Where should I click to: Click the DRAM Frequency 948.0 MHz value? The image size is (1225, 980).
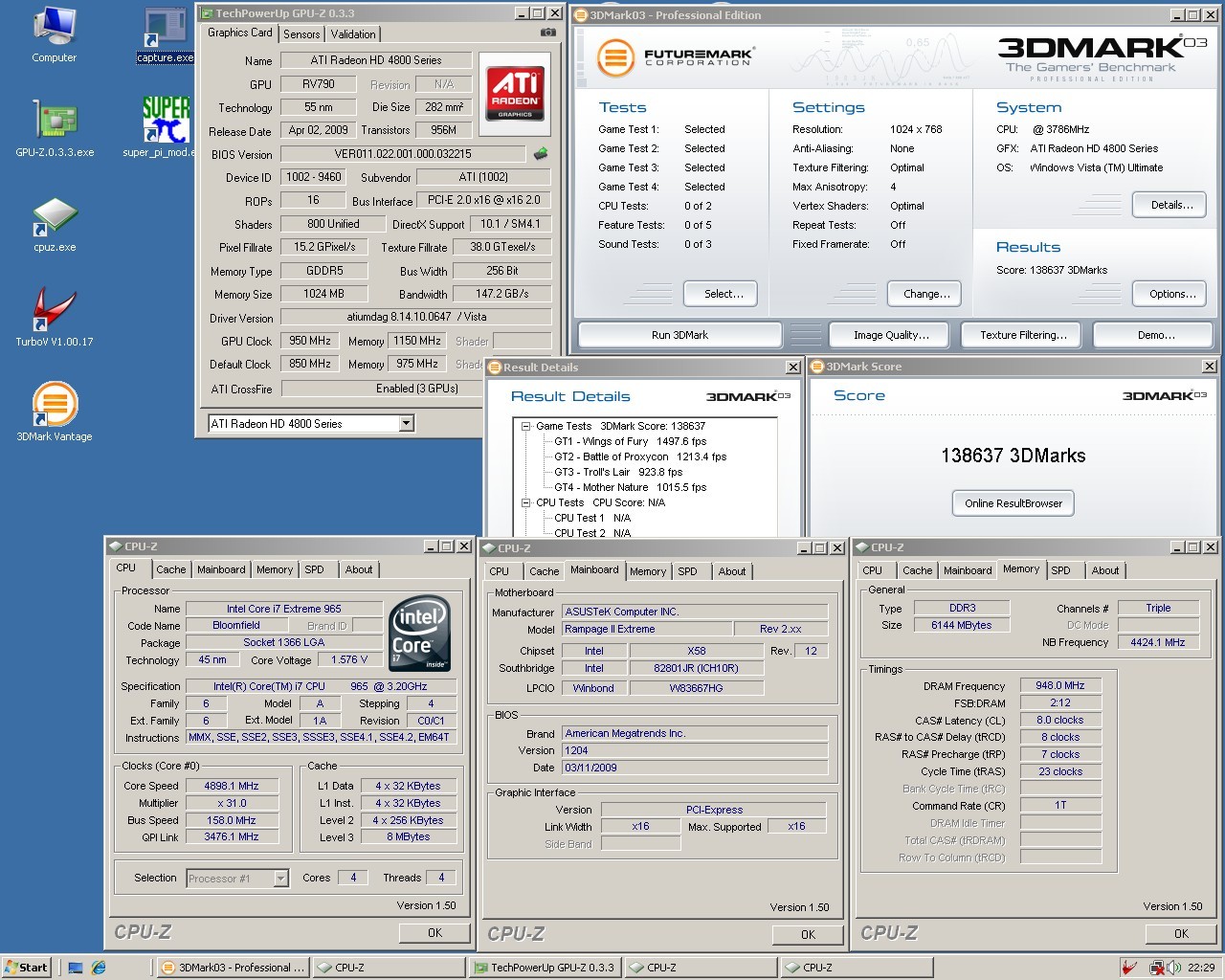[x=1060, y=685]
